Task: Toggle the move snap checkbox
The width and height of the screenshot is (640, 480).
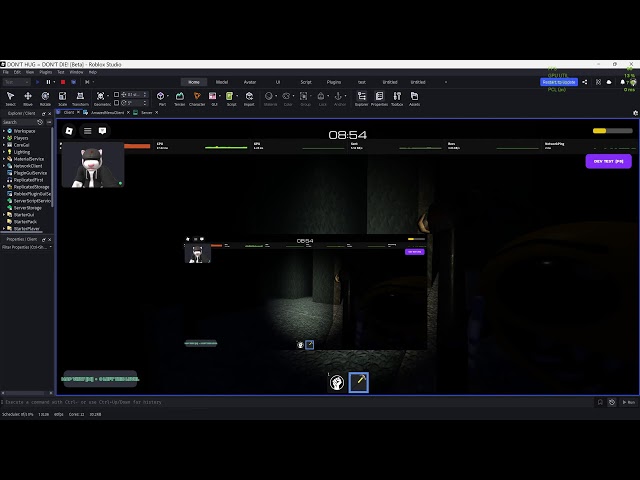Action: [x=116, y=94]
